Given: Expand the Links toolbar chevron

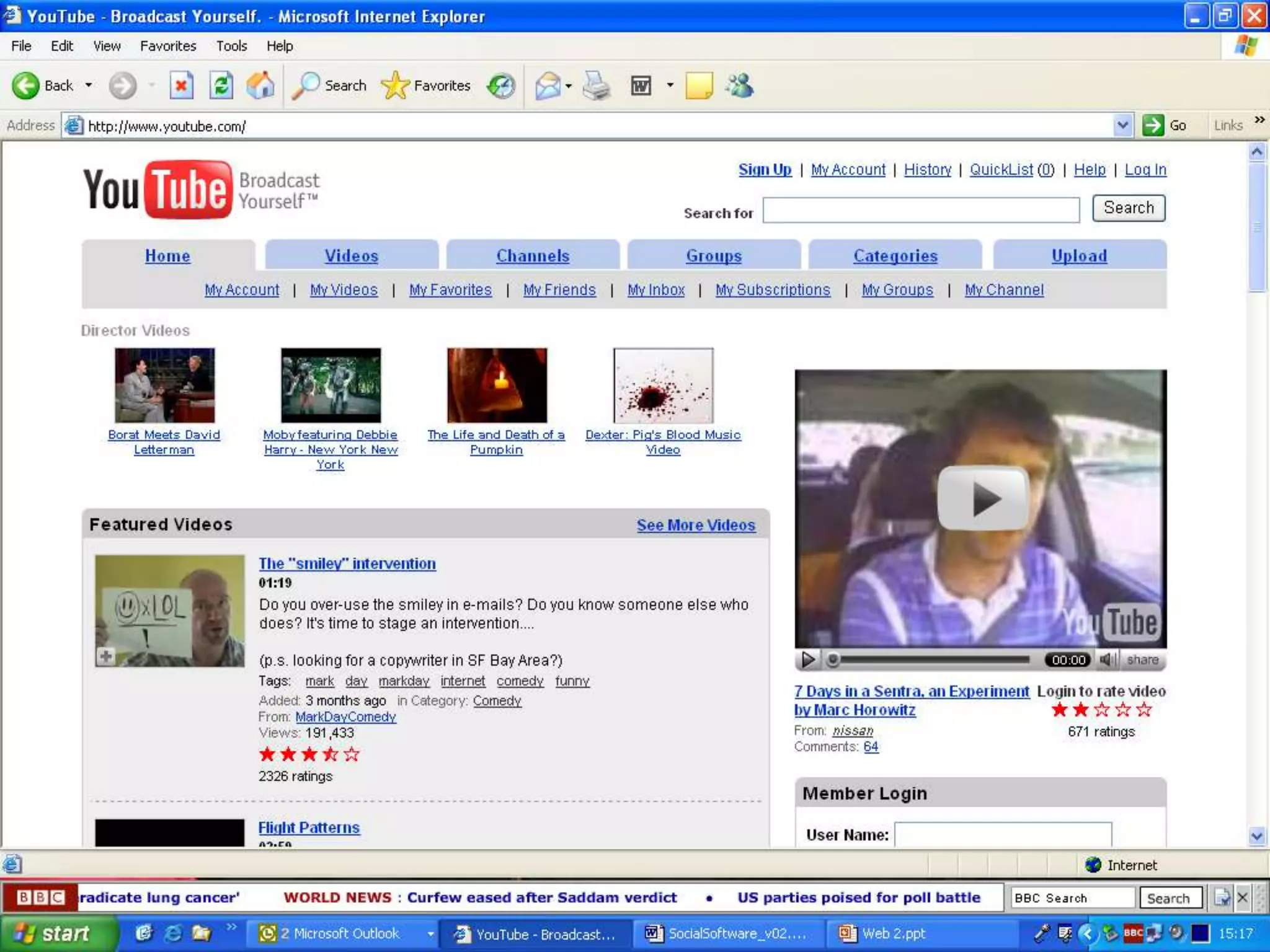Looking at the screenshot, I should pyautogui.click(x=1259, y=120).
